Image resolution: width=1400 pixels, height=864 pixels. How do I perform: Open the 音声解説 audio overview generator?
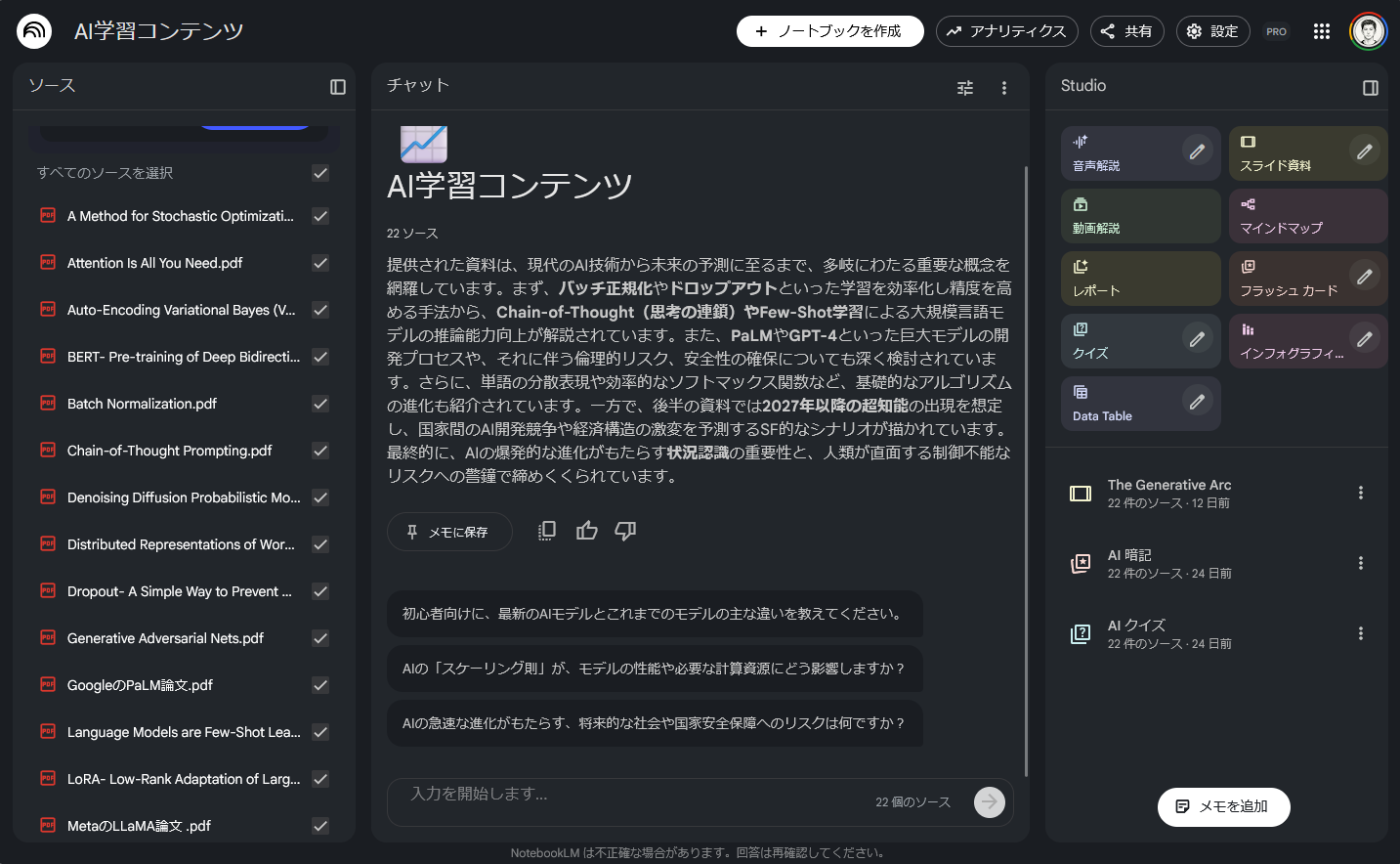[x=1124, y=151]
